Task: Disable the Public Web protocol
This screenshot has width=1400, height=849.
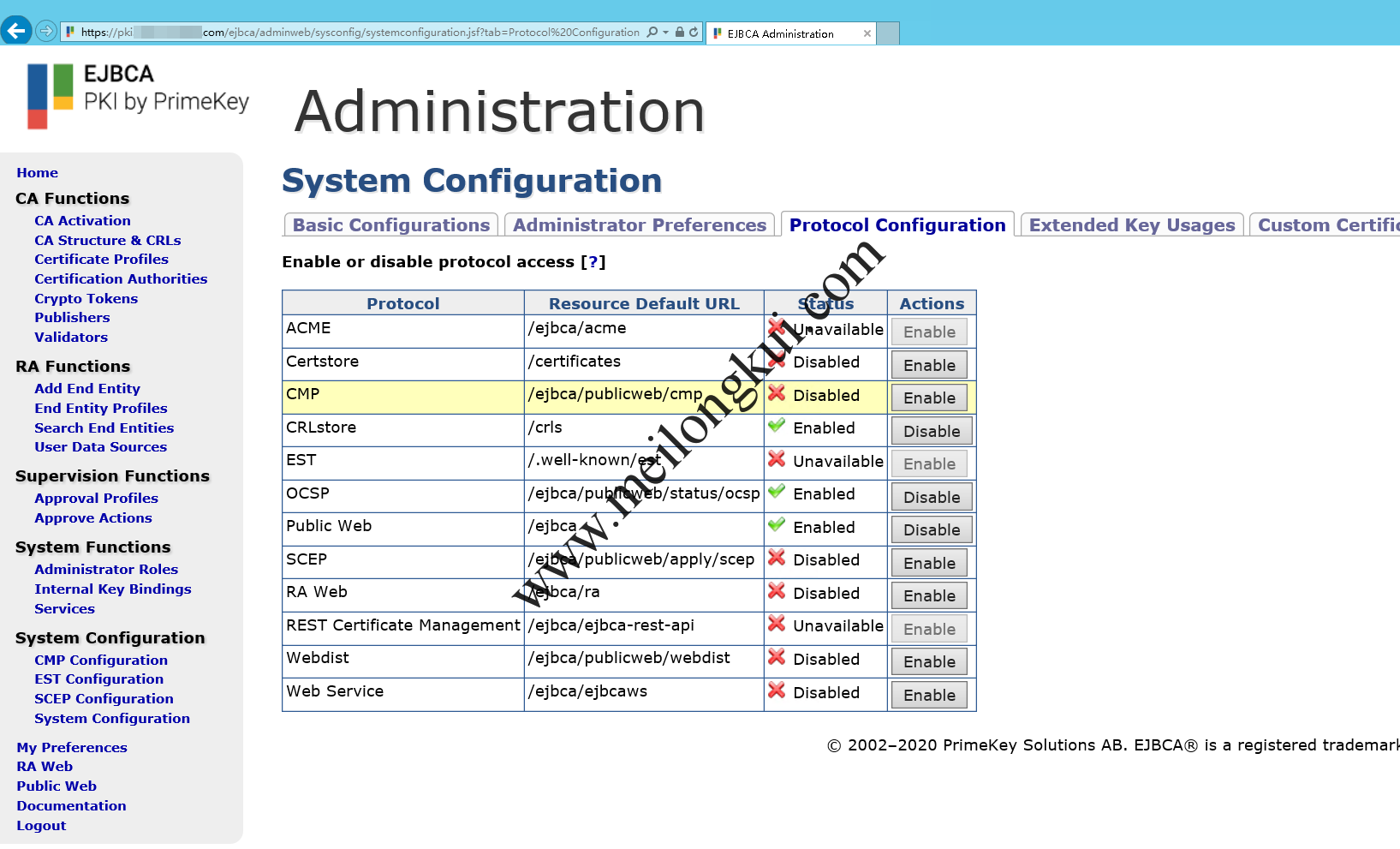Action: pos(932,529)
